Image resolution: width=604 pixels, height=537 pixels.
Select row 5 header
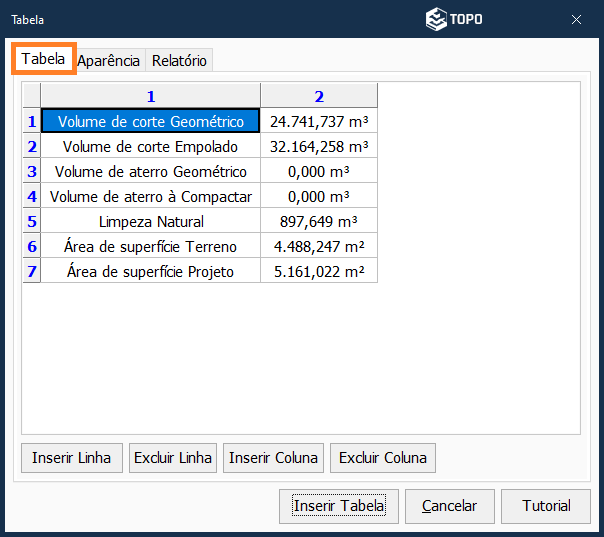(x=32, y=221)
